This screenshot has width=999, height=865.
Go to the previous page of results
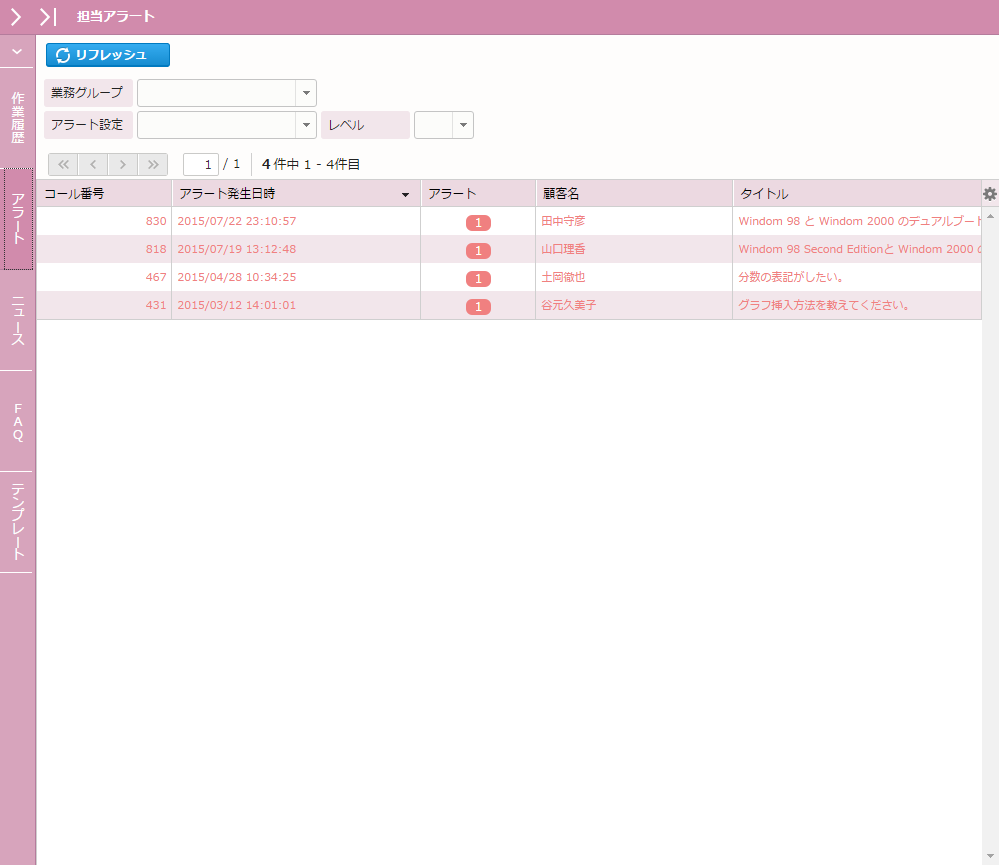(x=93, y=164)
